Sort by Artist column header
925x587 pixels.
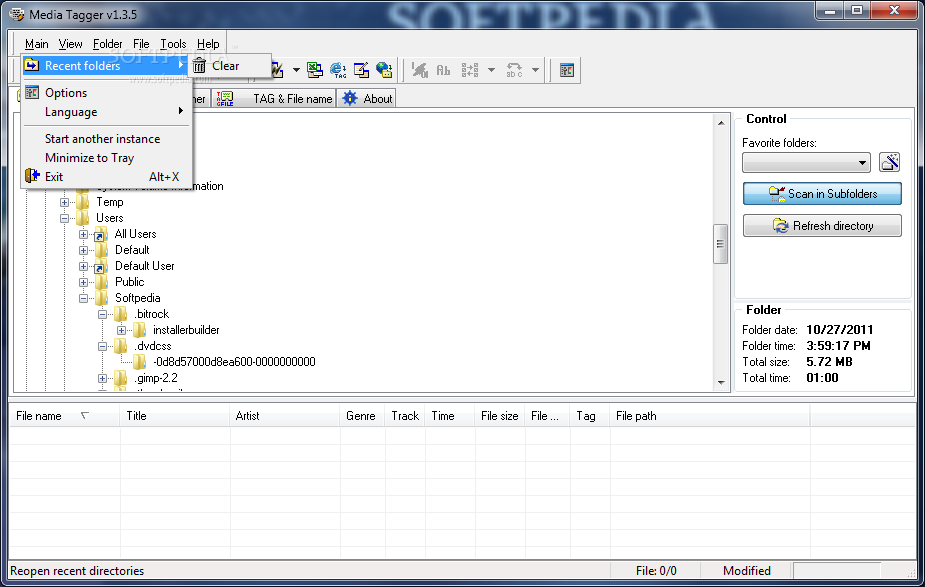(x=284, y=416)
